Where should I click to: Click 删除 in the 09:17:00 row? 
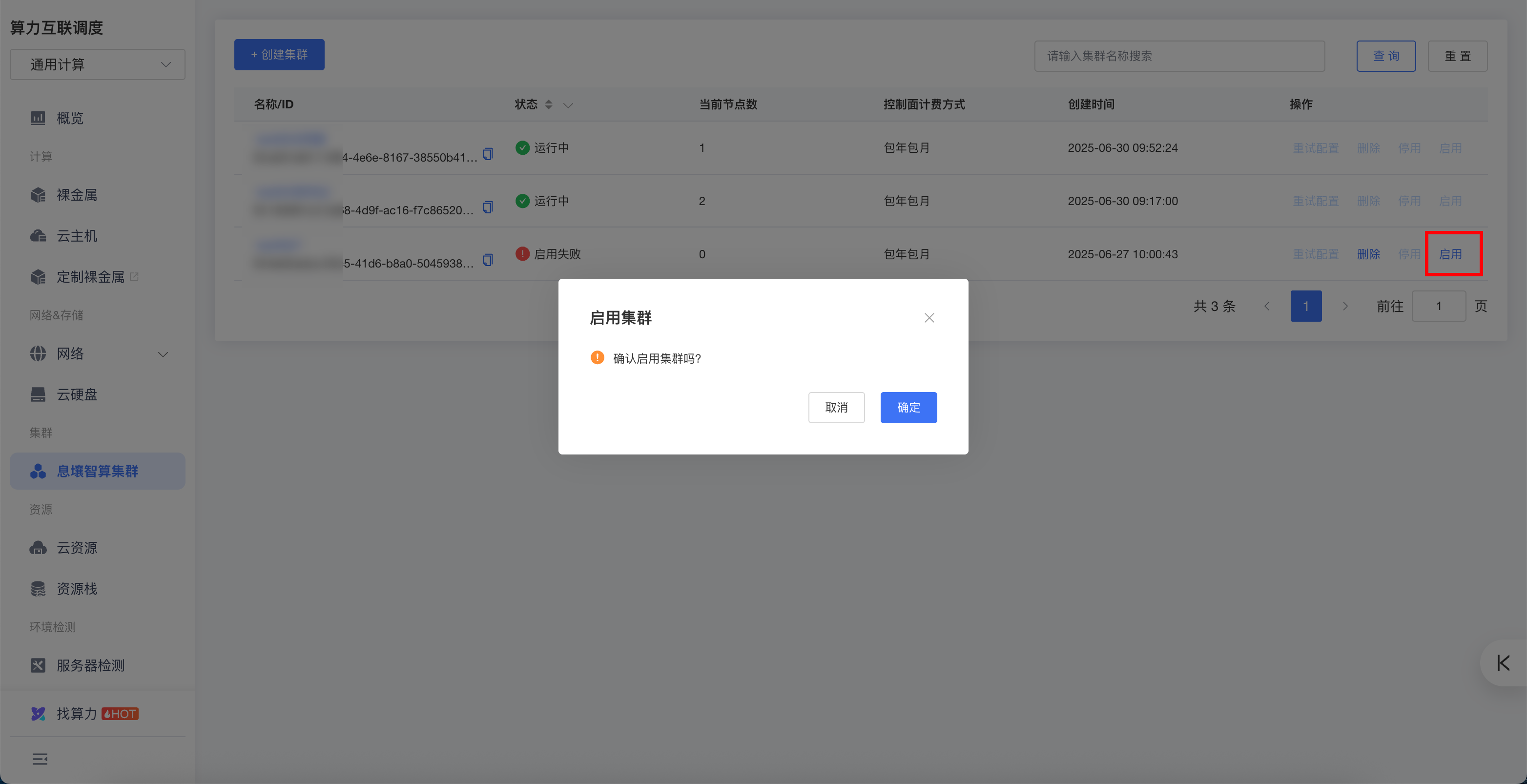click(x=1369, y=201)
